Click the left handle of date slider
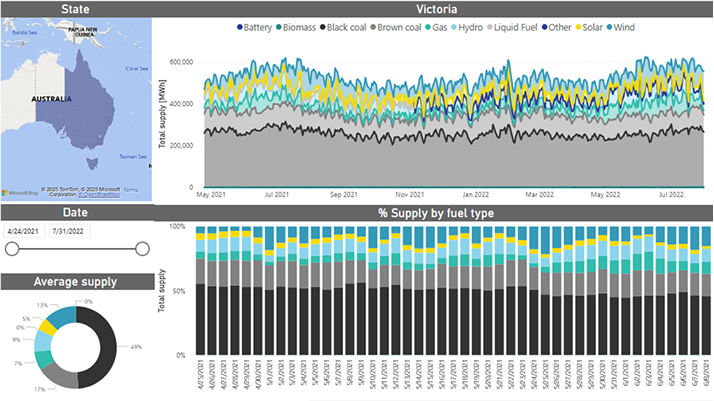The height and width of the screenshot is (401, 714). [x=13, y=249]
